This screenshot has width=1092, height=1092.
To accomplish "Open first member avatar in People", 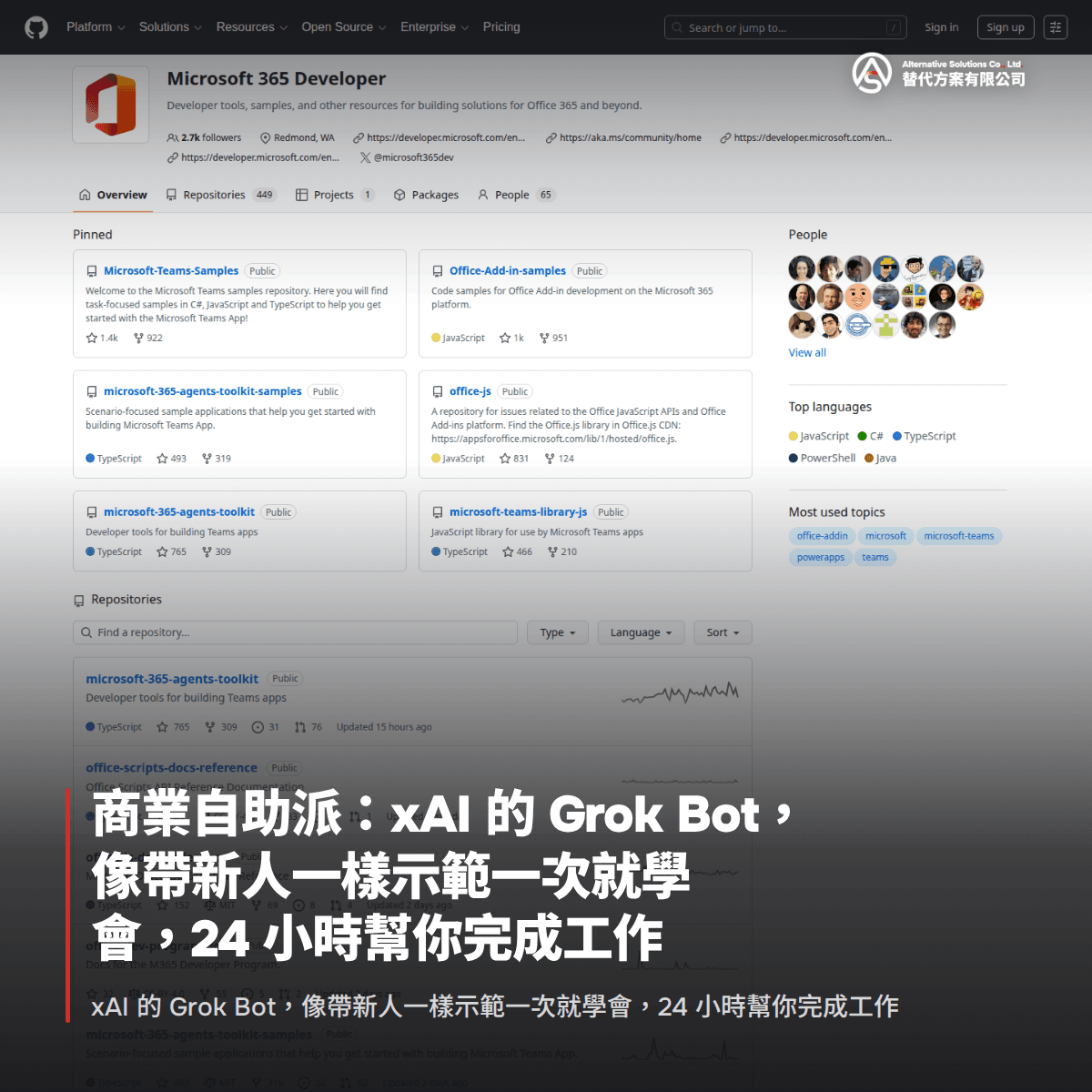I will (802, 268).
